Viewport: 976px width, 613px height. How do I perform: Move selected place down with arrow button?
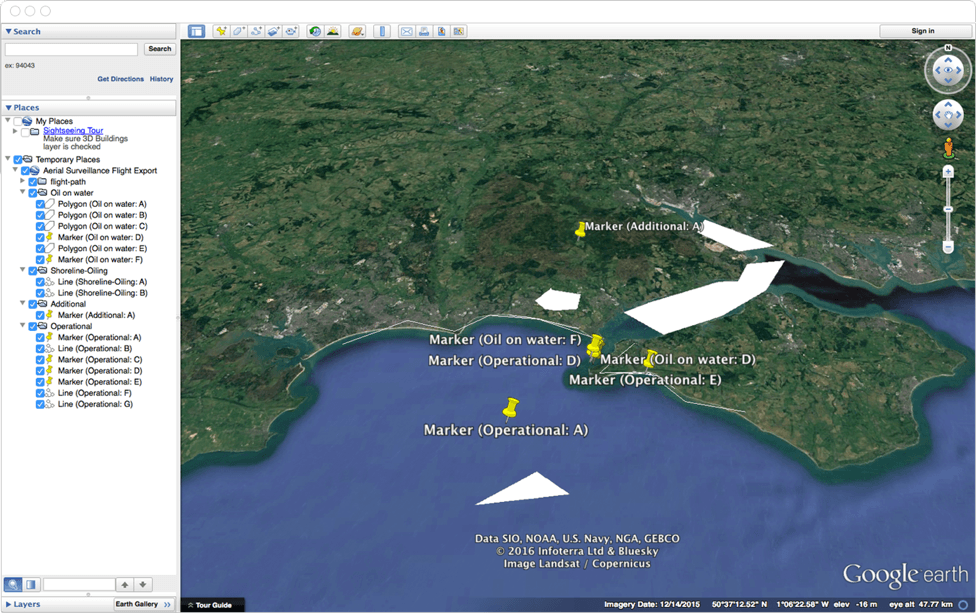143,584
